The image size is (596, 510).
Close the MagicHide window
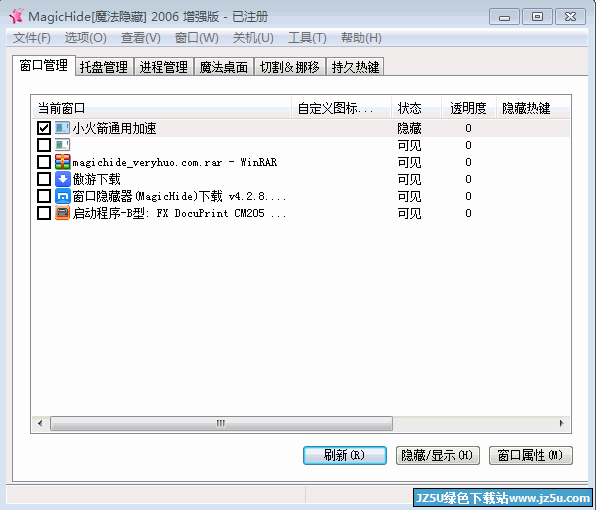coord(570,17)
